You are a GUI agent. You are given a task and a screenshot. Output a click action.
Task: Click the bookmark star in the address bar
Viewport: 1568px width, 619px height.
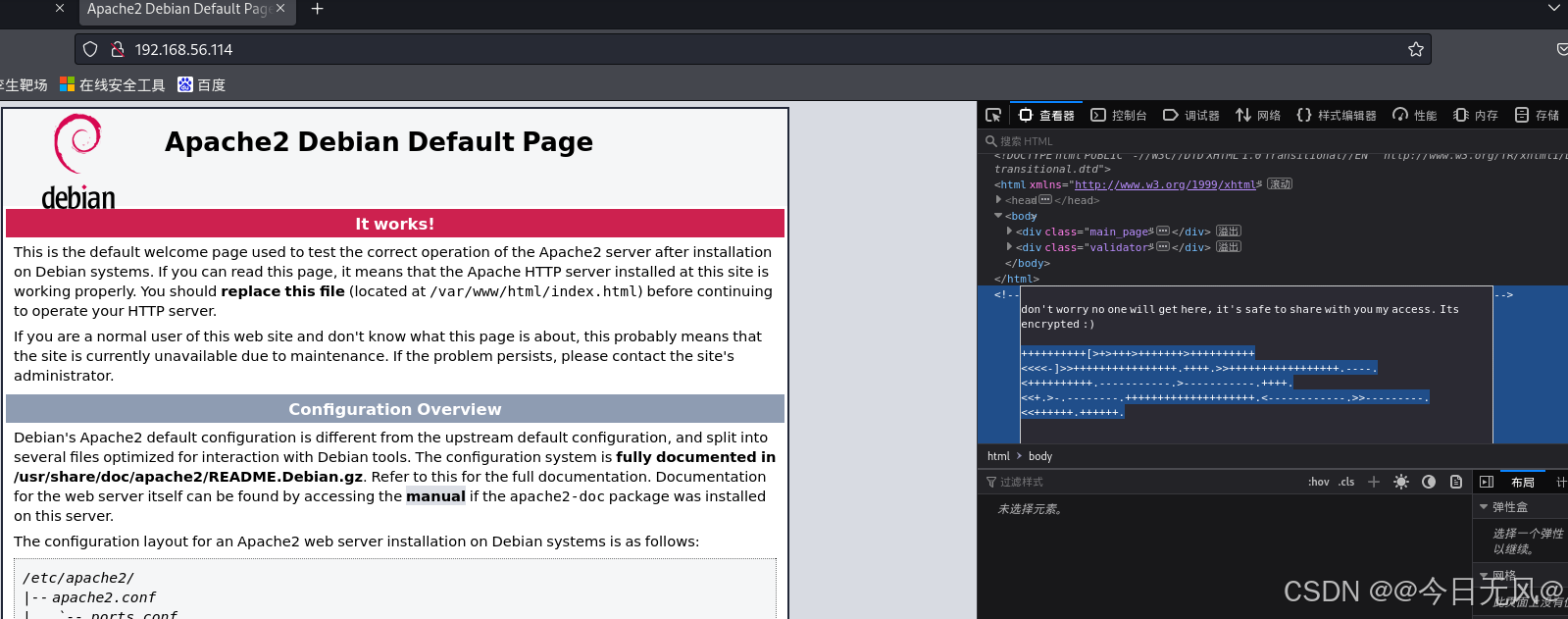click(x=1416, y=49)
